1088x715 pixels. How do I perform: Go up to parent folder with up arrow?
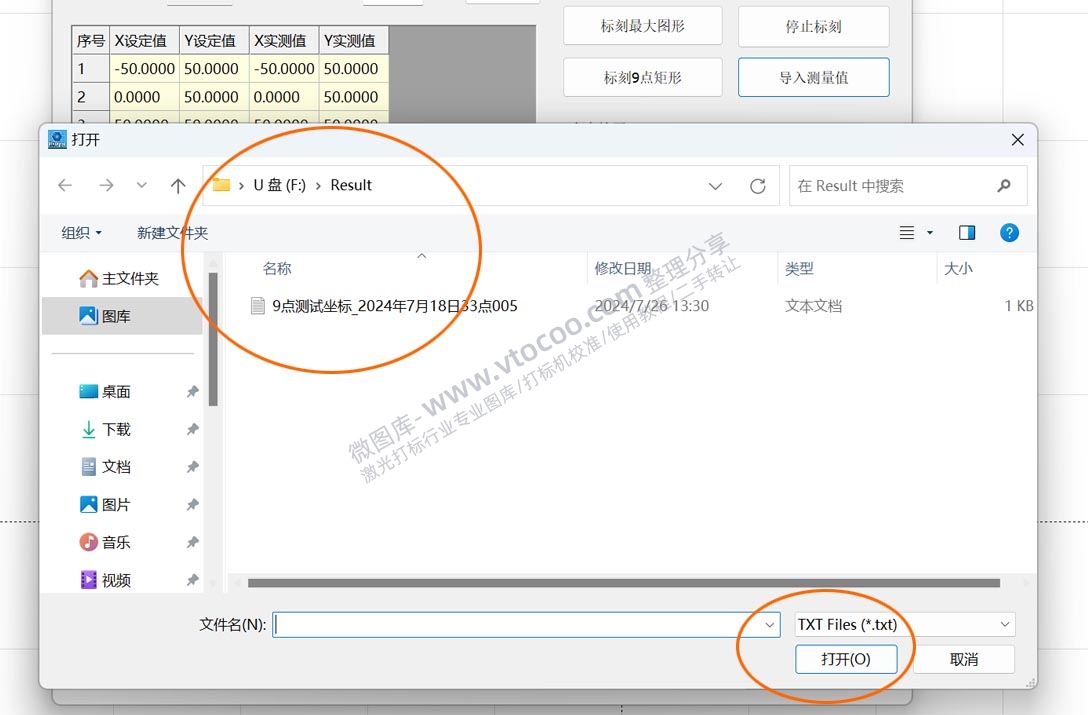[177, 185]
